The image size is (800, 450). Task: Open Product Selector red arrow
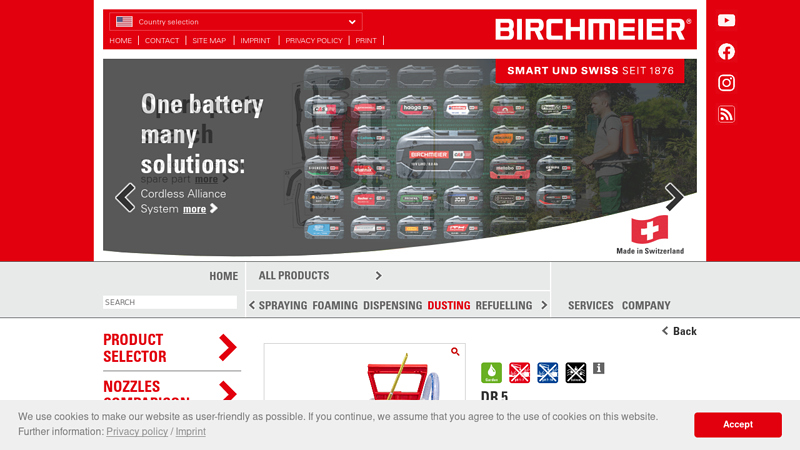pyautogui.click(x=228, y=347)
